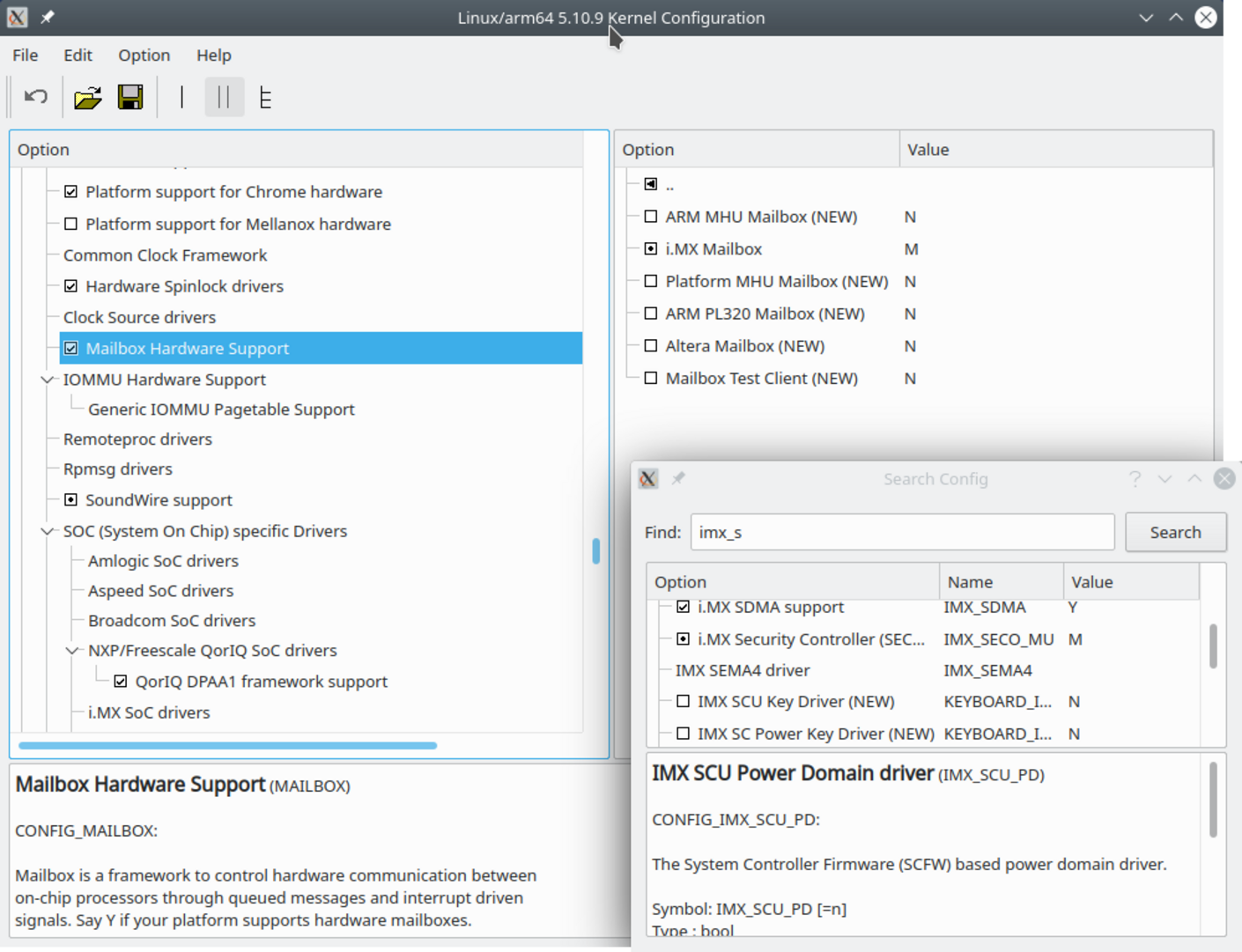Collapse the SOC specific Drivers branch
1242x952 pixels.
pos(47,531)
